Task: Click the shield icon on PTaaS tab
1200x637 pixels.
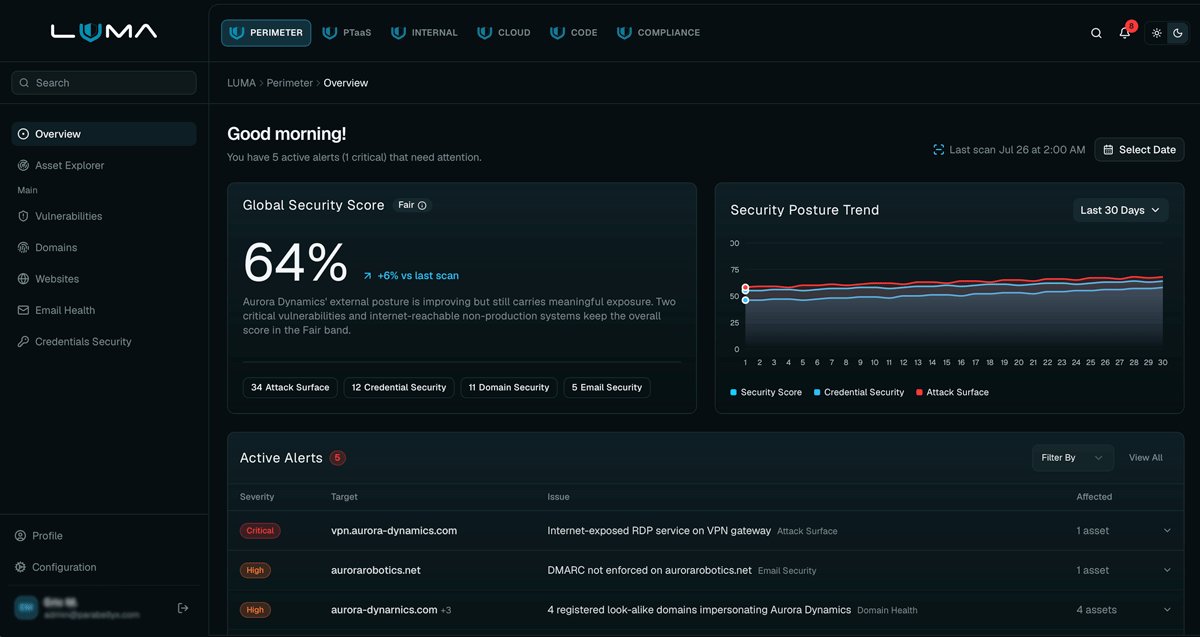Action: click(x=332, y=33)
